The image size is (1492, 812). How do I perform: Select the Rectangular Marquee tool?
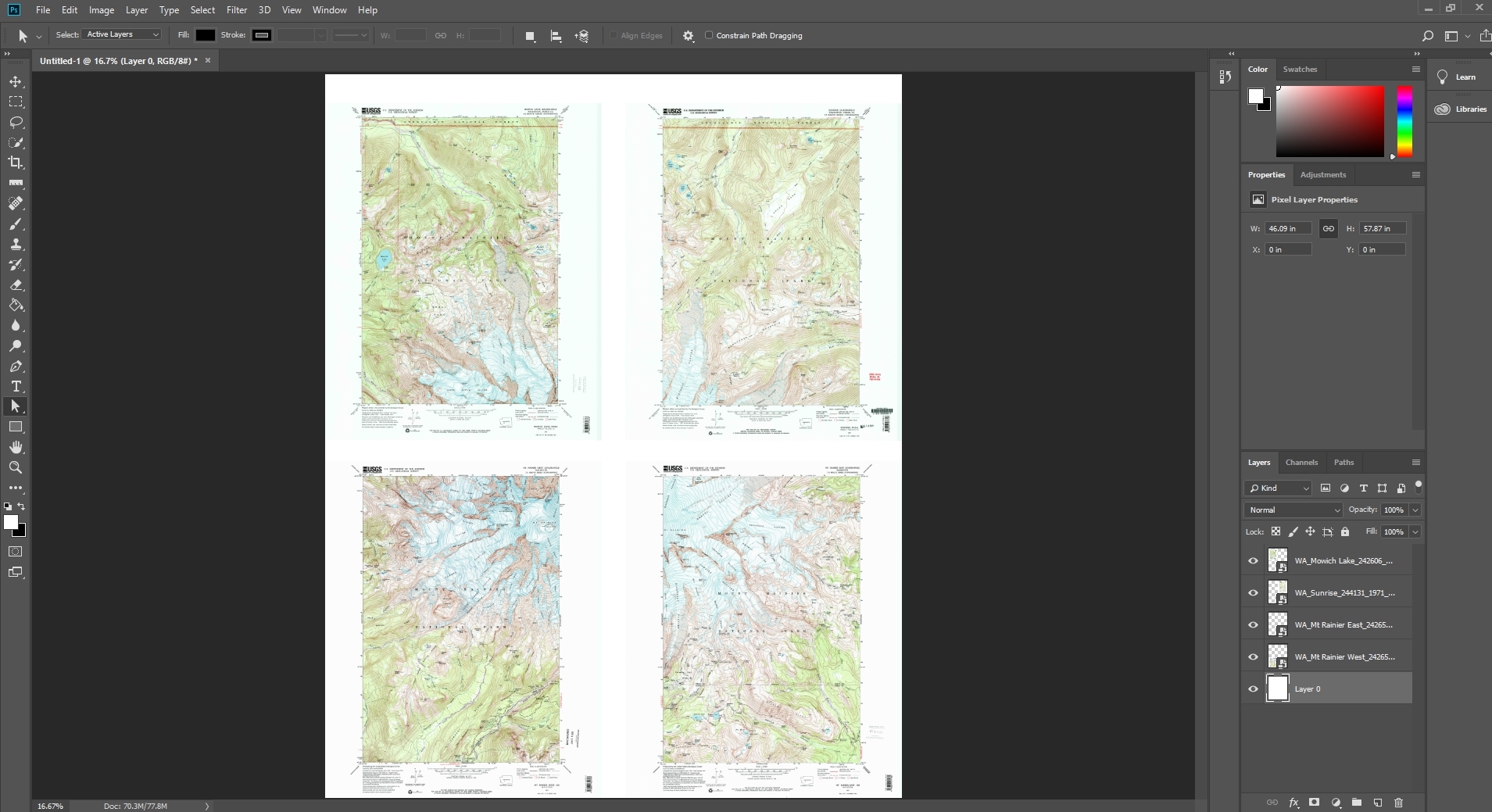tap(16, 102)
